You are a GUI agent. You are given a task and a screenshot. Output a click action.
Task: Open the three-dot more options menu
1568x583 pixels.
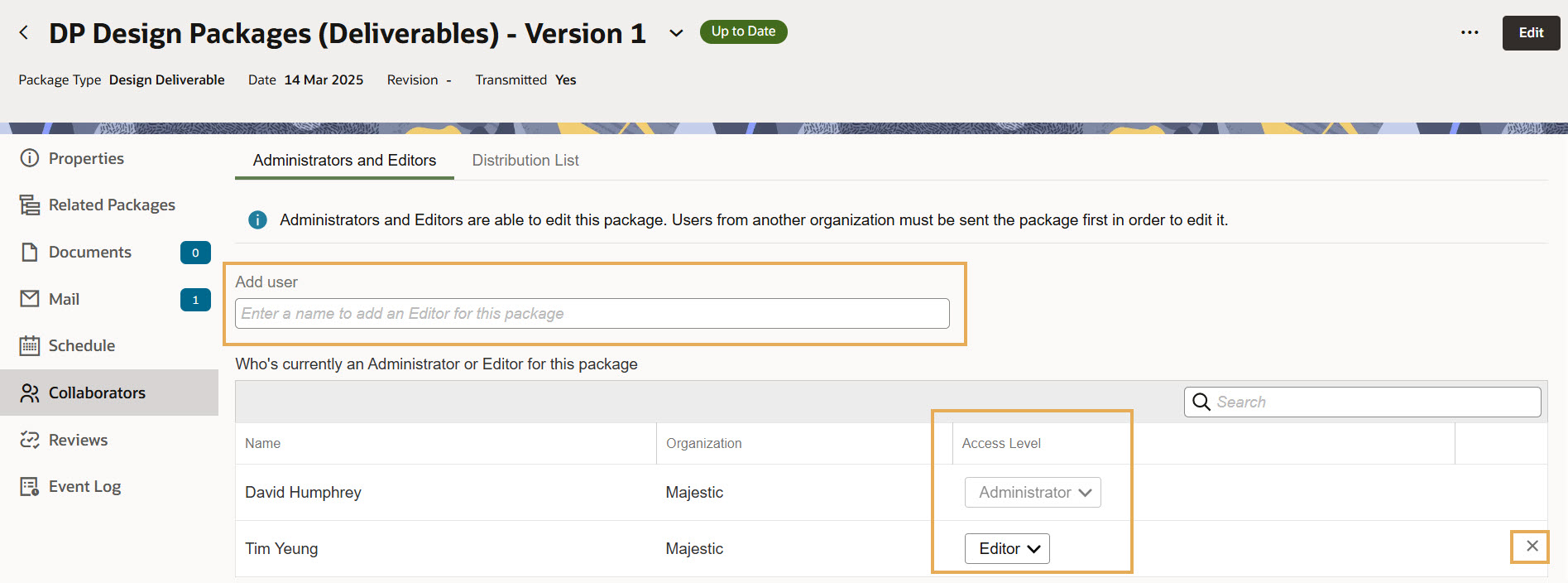coord(1470,32)
